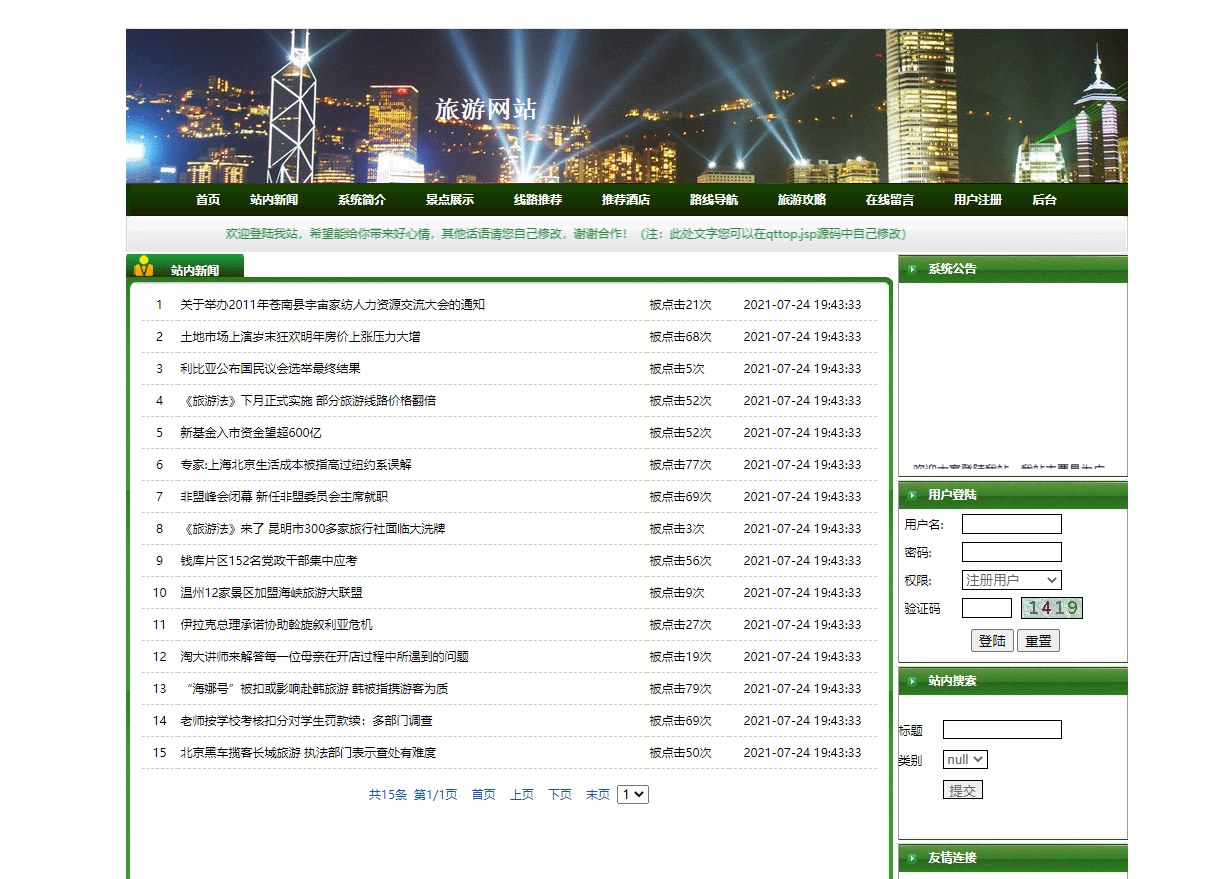Viewport: 1228px width, 879px height.
Task: Open the 用户注册 page from navigation
Action: [x=976, y=199]
